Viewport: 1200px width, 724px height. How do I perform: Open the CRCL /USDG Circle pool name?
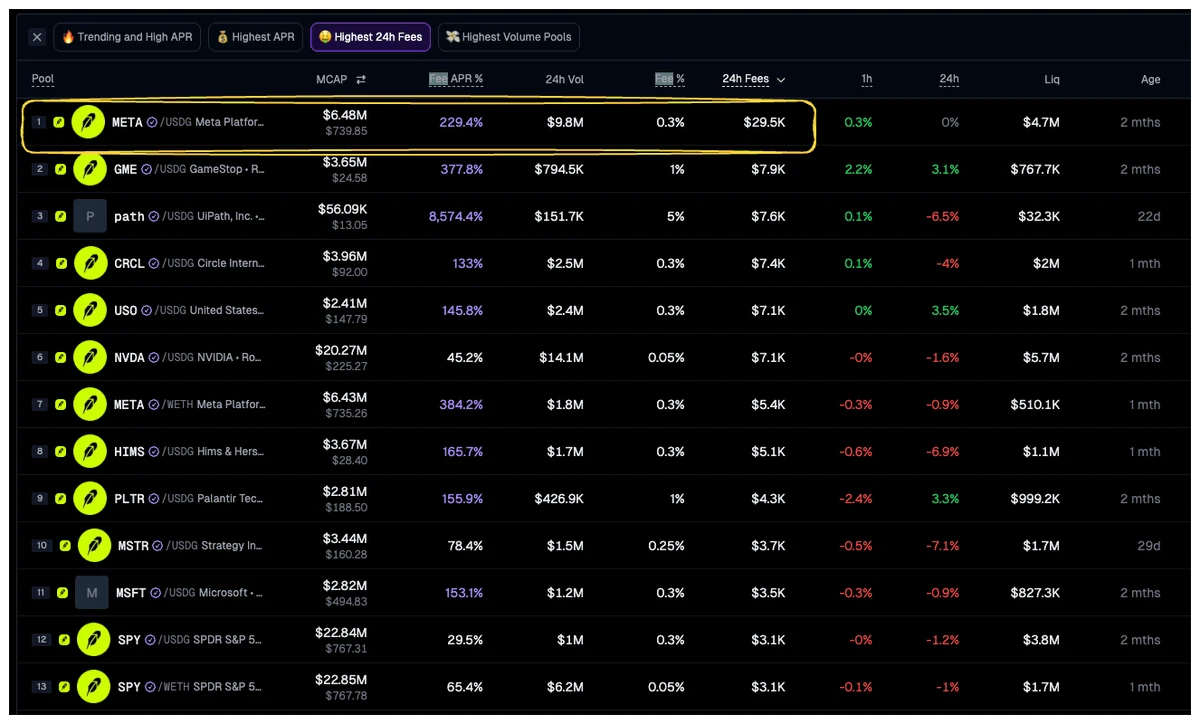pyautogui.click(x=189, y=263)
